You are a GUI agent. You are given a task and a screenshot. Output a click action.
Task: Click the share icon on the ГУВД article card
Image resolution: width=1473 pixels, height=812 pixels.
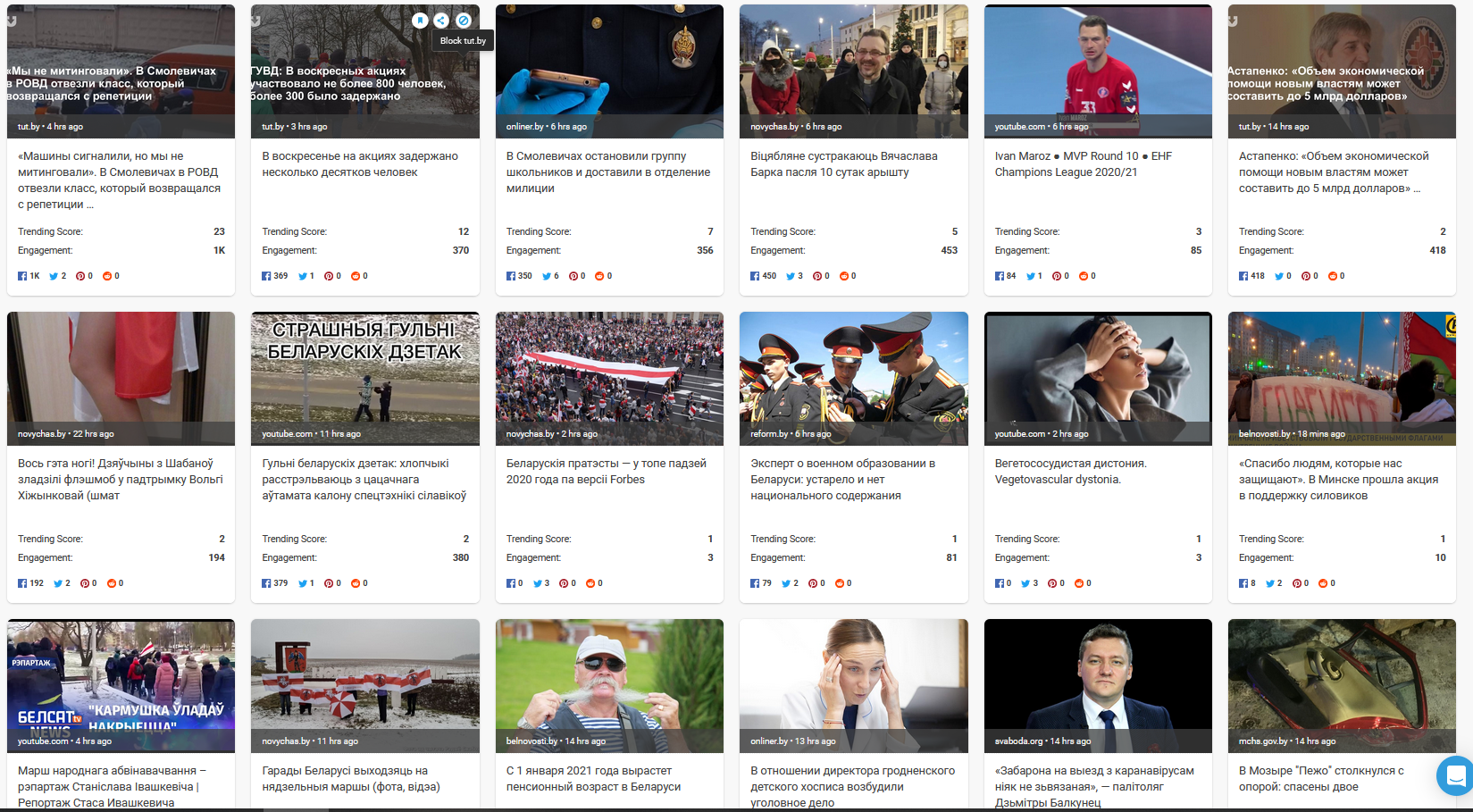tap(441, 20)
